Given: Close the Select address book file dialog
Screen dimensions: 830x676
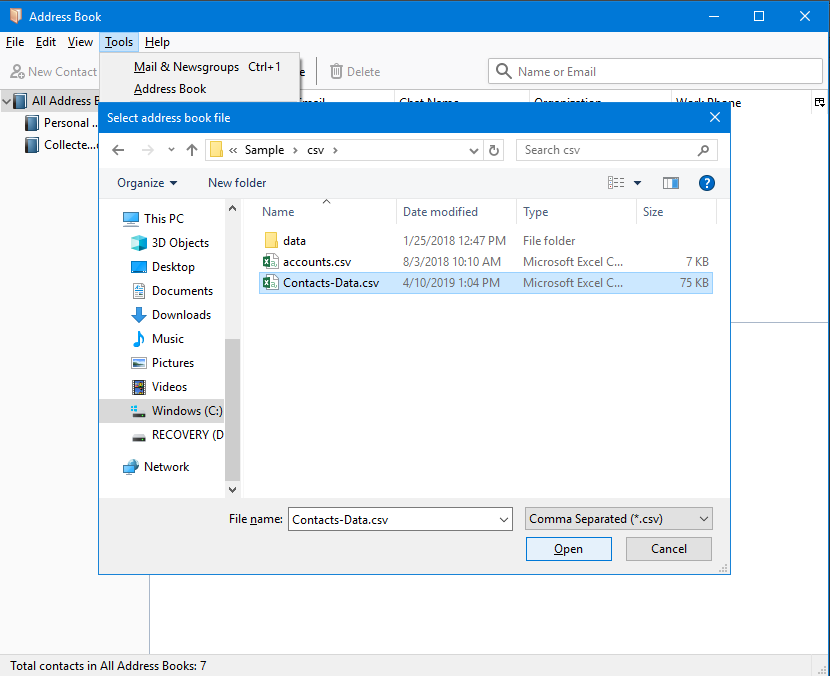Looking at the screenshot, I should pyautogui.click(x=715, y=118).
